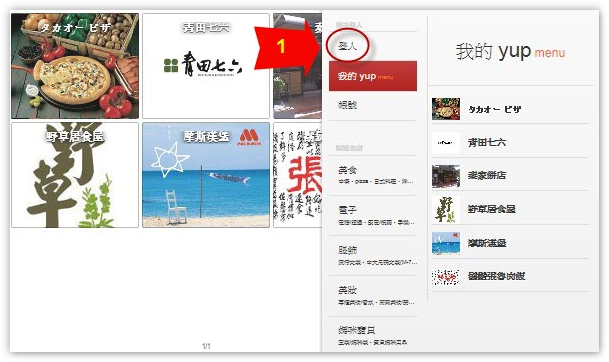Open the 帳號 account menu item

click(347, 105)
